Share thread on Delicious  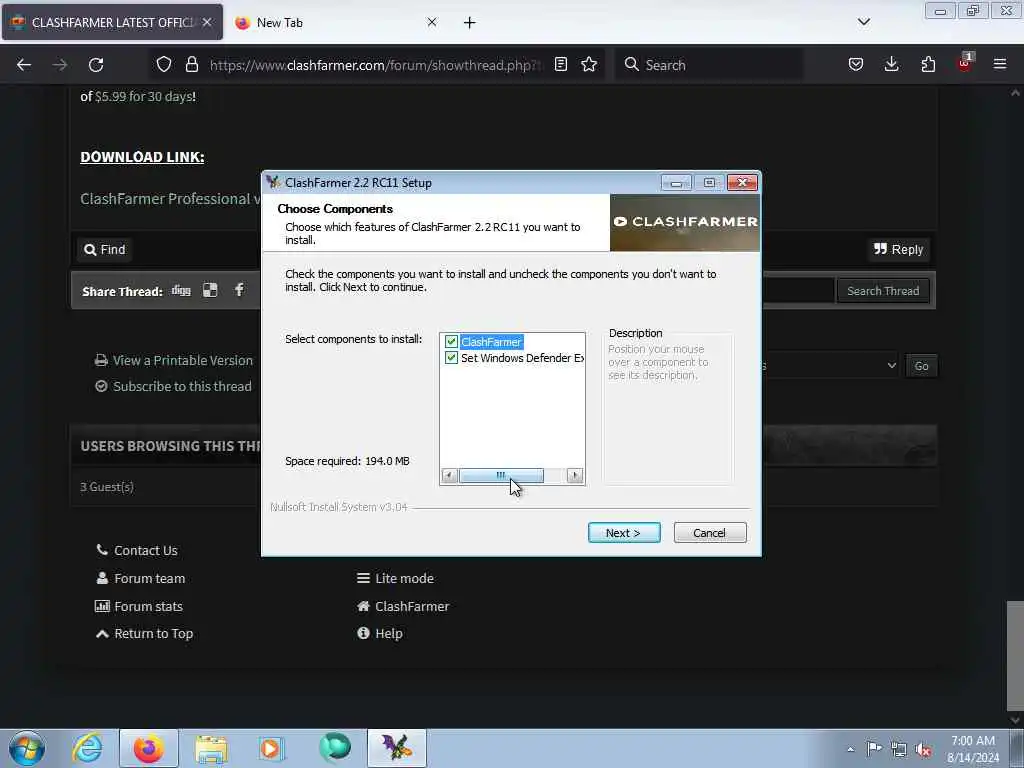coord(210,291)
